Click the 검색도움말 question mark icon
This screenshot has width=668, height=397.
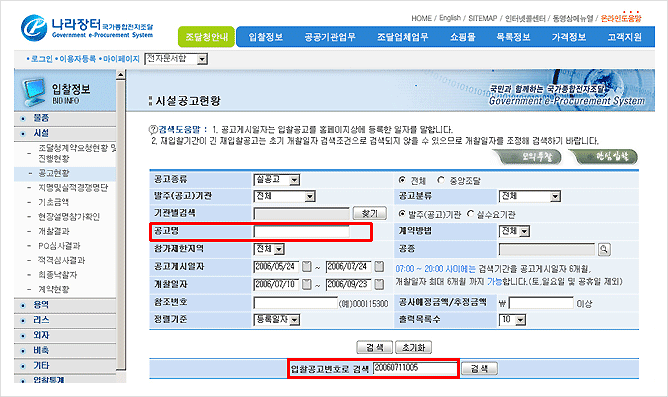[153, 129]
